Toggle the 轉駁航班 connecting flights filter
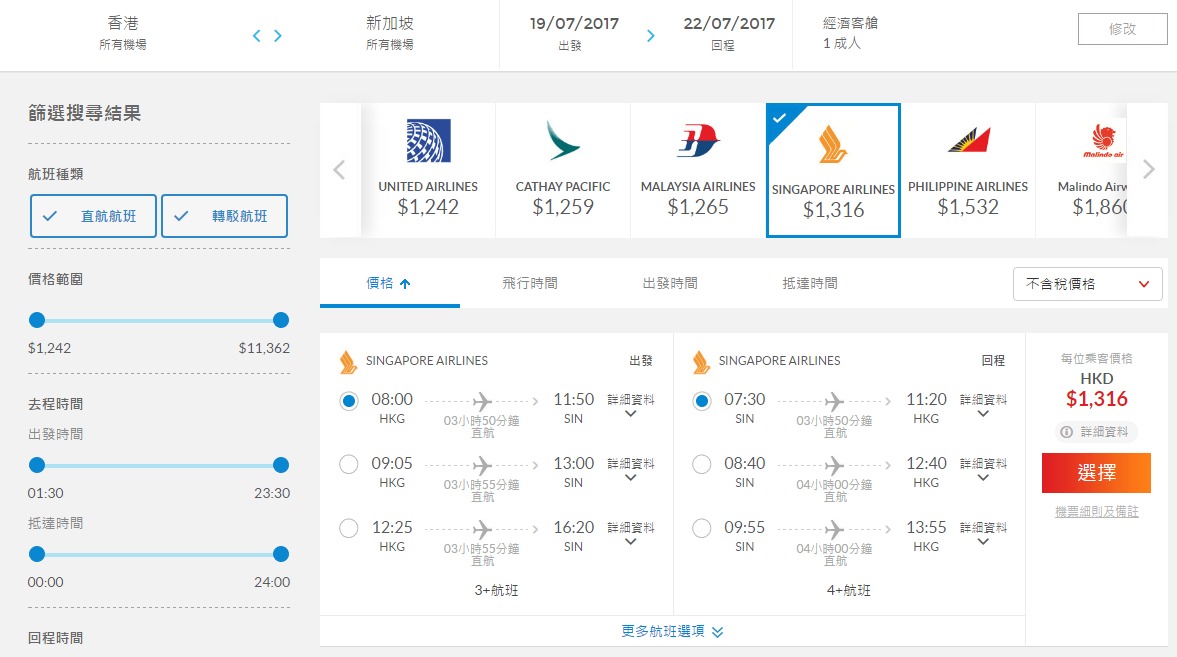 pos(224,216)
